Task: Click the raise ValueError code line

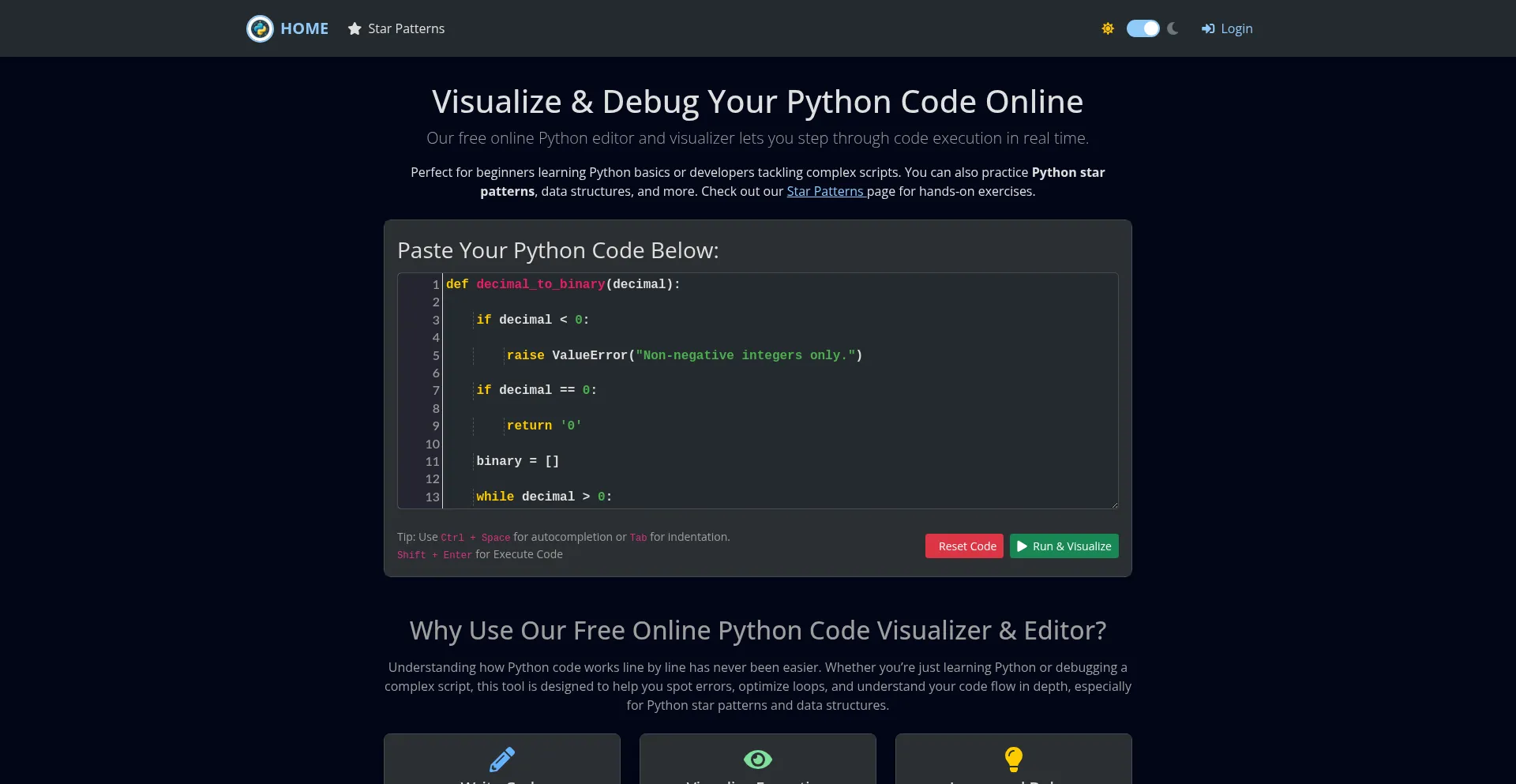Action: tap(685, 355)
